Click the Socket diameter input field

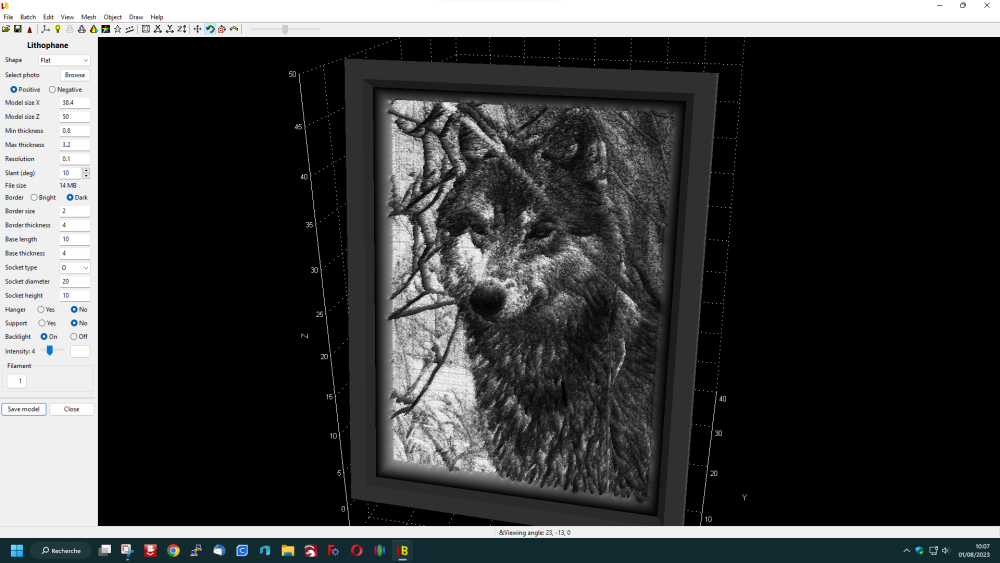[x=75, y=281]
